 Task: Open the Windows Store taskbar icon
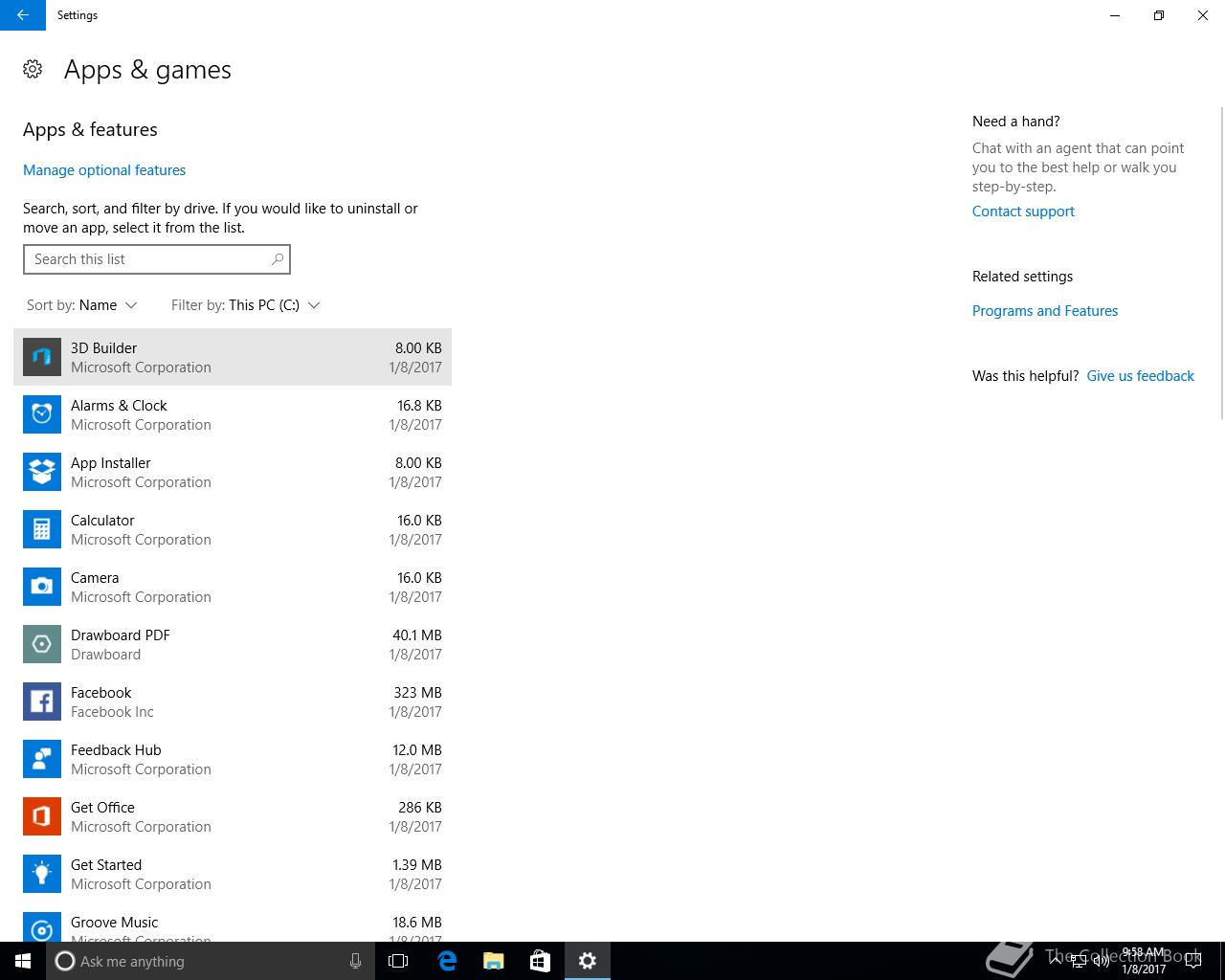(x=540, y=961)
